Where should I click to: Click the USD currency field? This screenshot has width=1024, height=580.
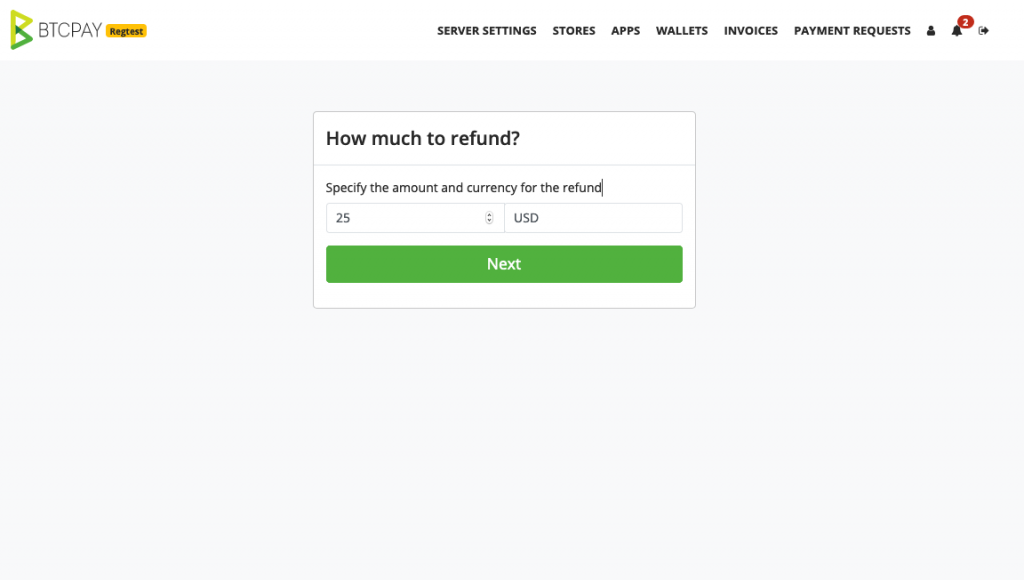(593, 218)
